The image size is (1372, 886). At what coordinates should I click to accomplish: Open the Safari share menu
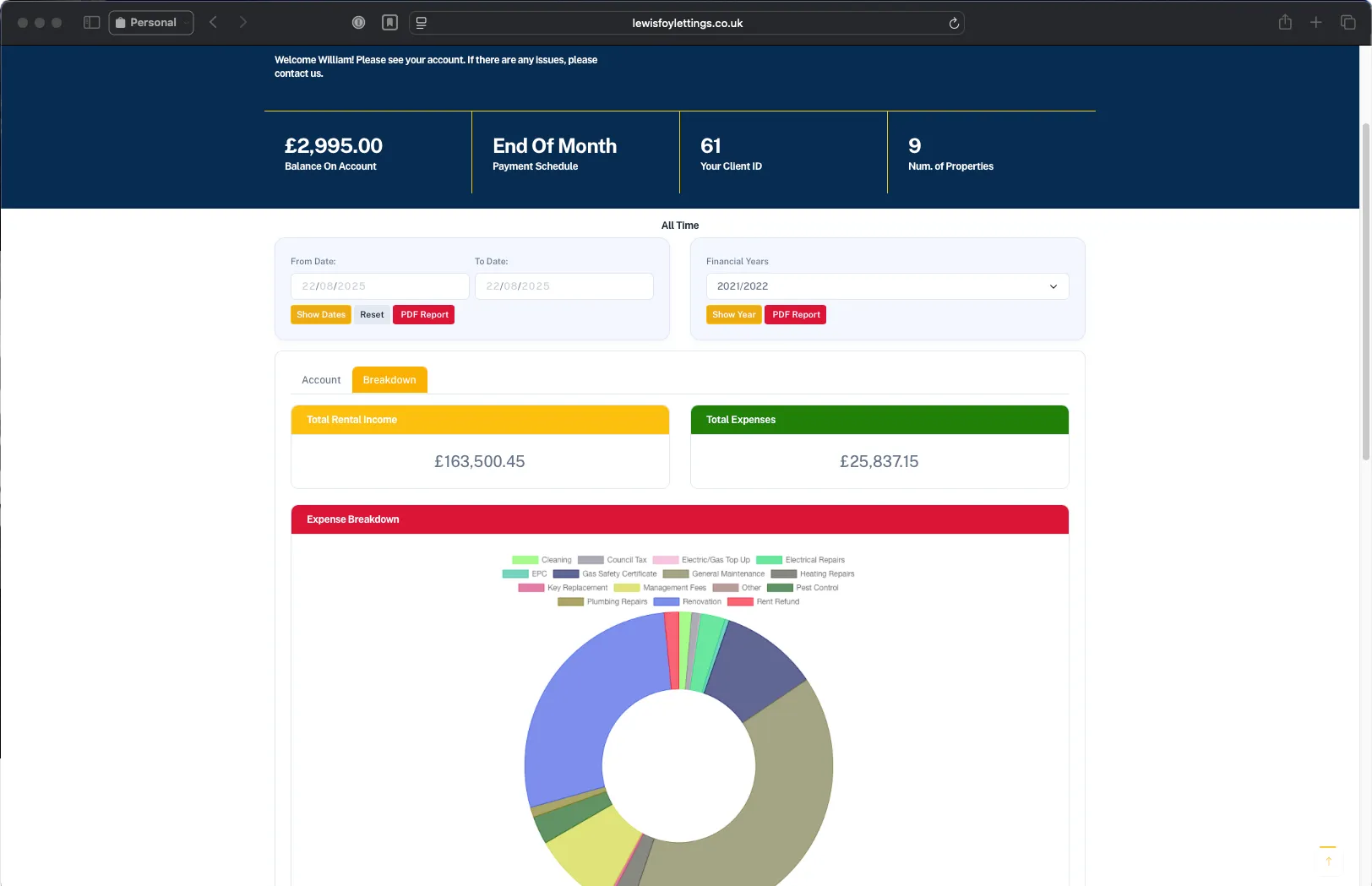click(x=1285, y=23)
